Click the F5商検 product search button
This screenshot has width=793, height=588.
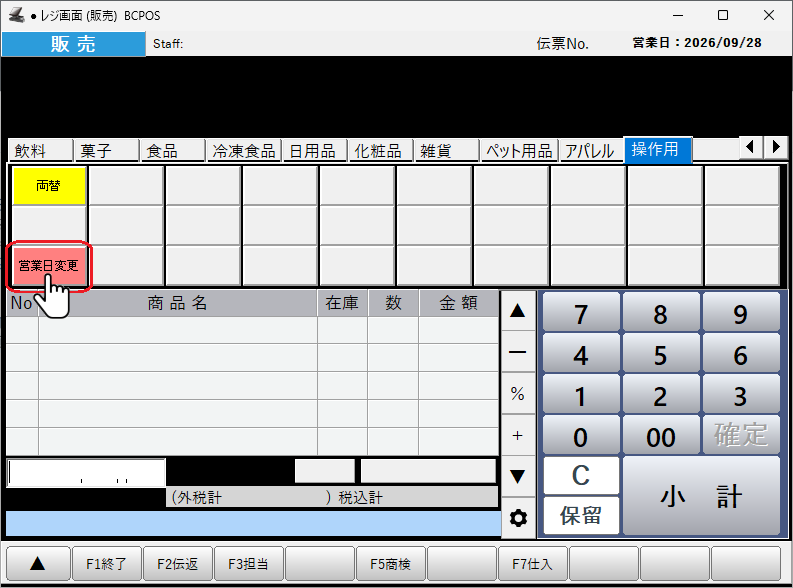pyautogui.click(x=390, y=563)
